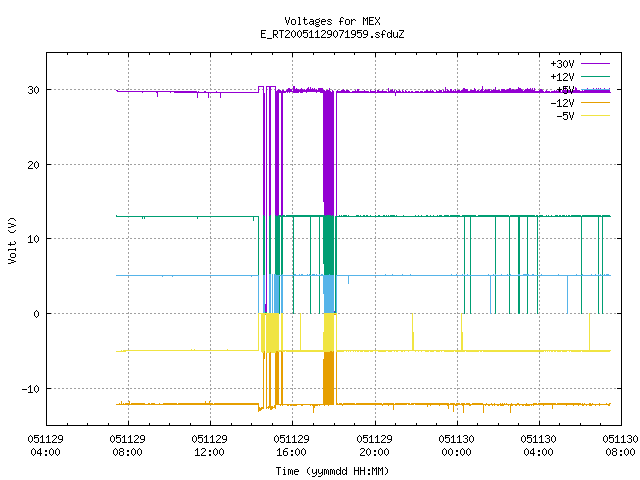This screenshot has width=640, height=480.
Task: Click the x-axis label 051130 00:00
Action: coord(456,445)
